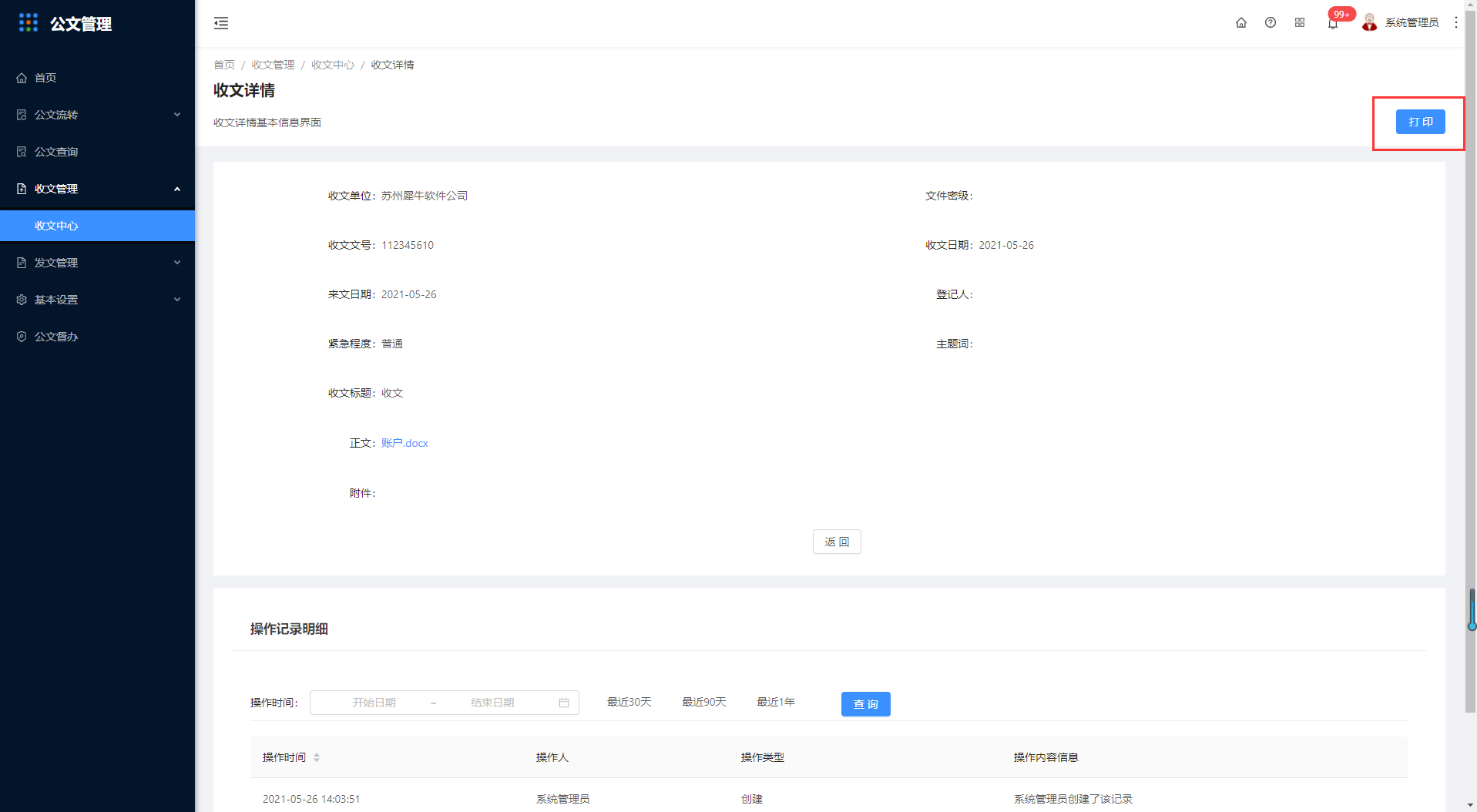Image resolution: width=1477 pixels, height=812 pixels.
Task: Click the scrollbar down arrow
Action: [x=1470, y=806]
